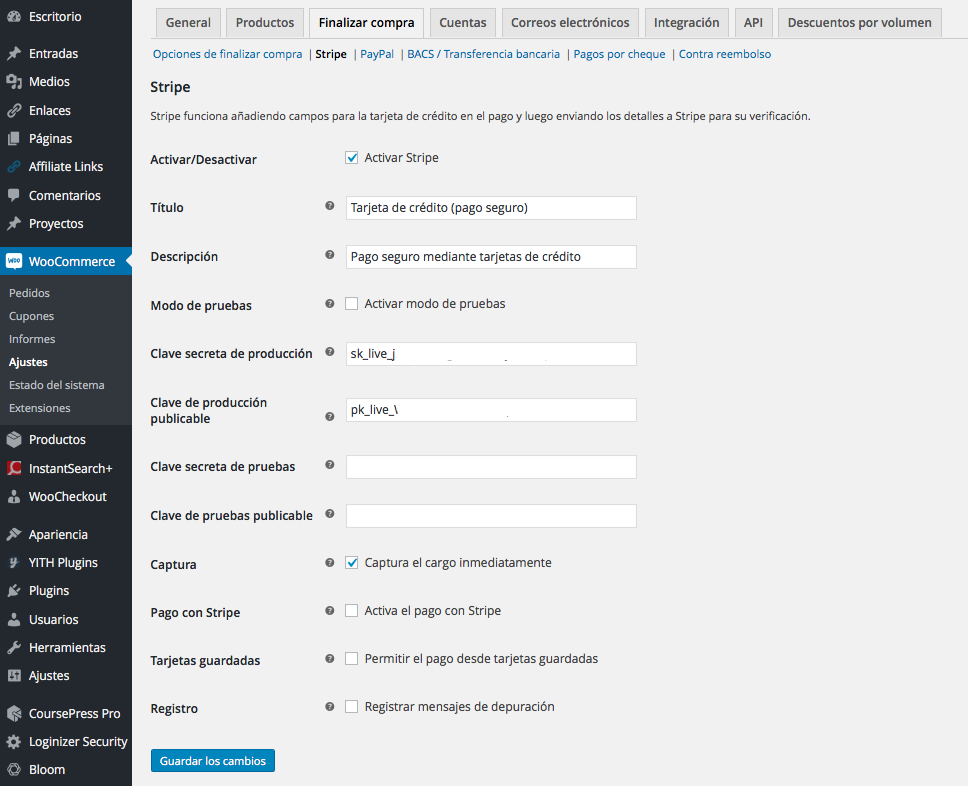The width and height of the screenshot is (968, 786).
Task: Click help icon for Pago con Stripe
Action: 330,611
